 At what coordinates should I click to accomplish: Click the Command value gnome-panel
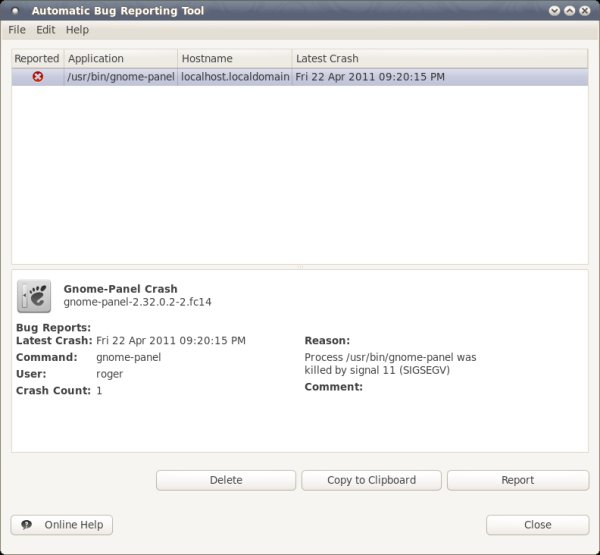tap(129, 357)
